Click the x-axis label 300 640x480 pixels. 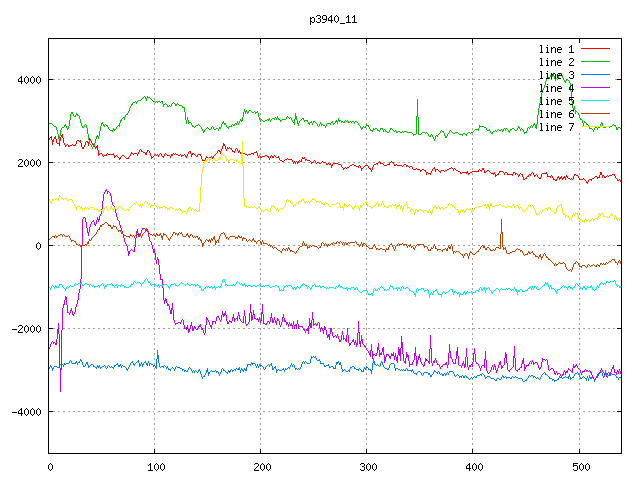tap(366, 466)
